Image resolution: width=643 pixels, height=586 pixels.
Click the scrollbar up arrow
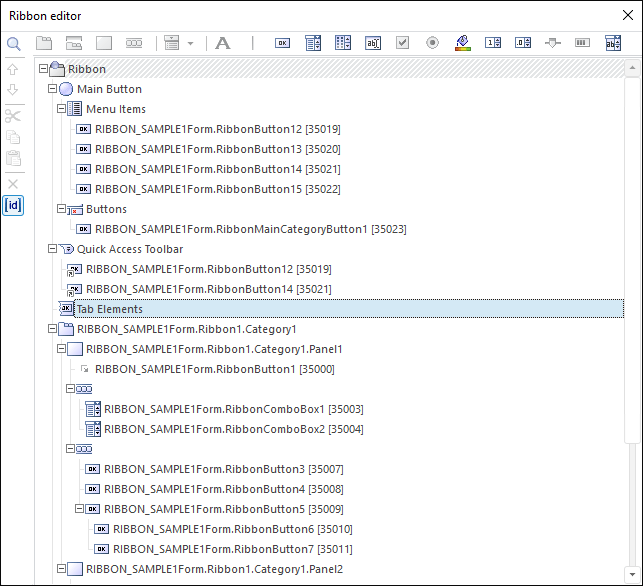point(632,68)
